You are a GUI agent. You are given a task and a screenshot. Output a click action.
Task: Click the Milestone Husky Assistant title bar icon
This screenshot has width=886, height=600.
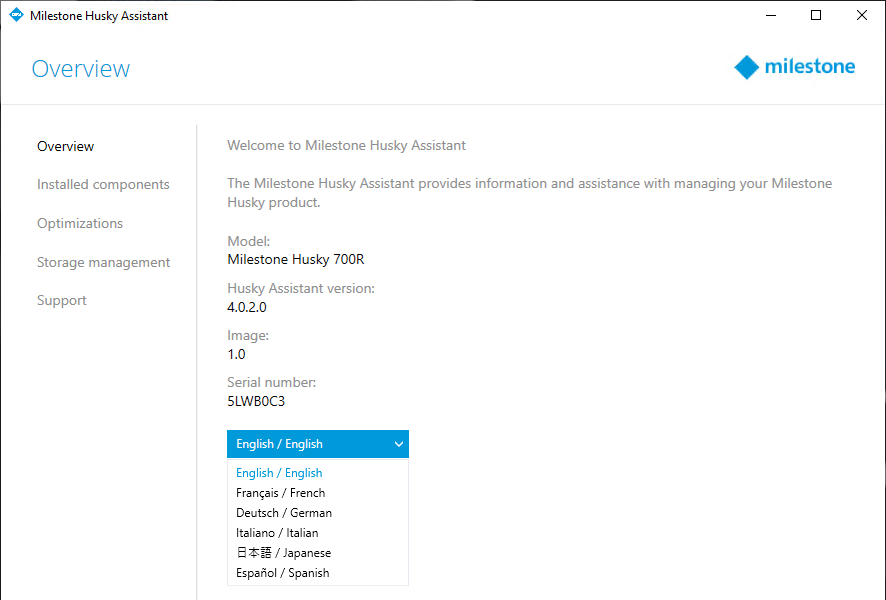(16, 15)
